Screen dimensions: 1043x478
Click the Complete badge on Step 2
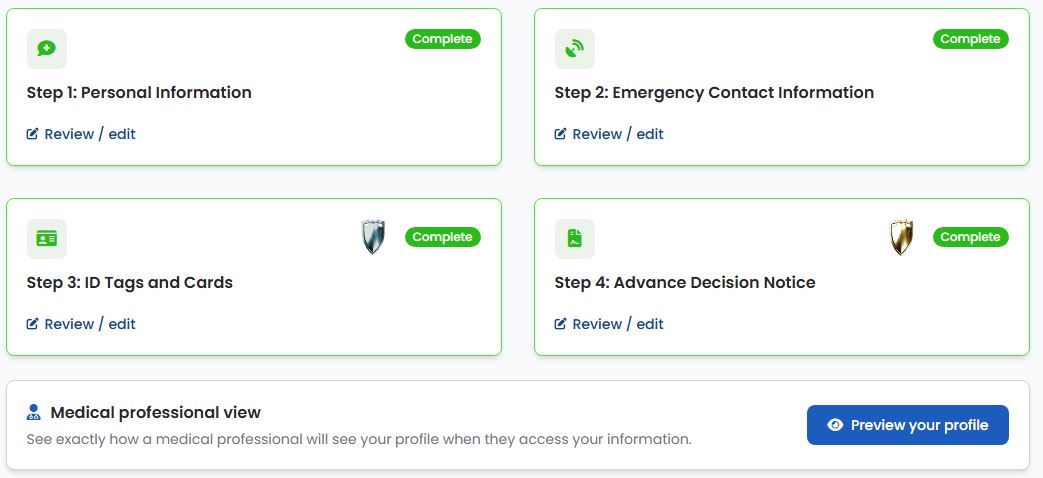970,39
